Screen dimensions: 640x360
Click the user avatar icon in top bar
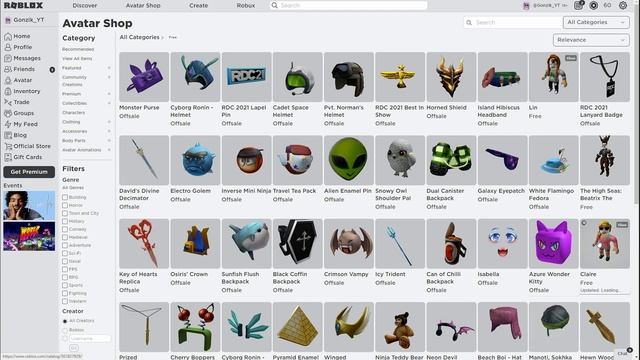coord(527,6)
